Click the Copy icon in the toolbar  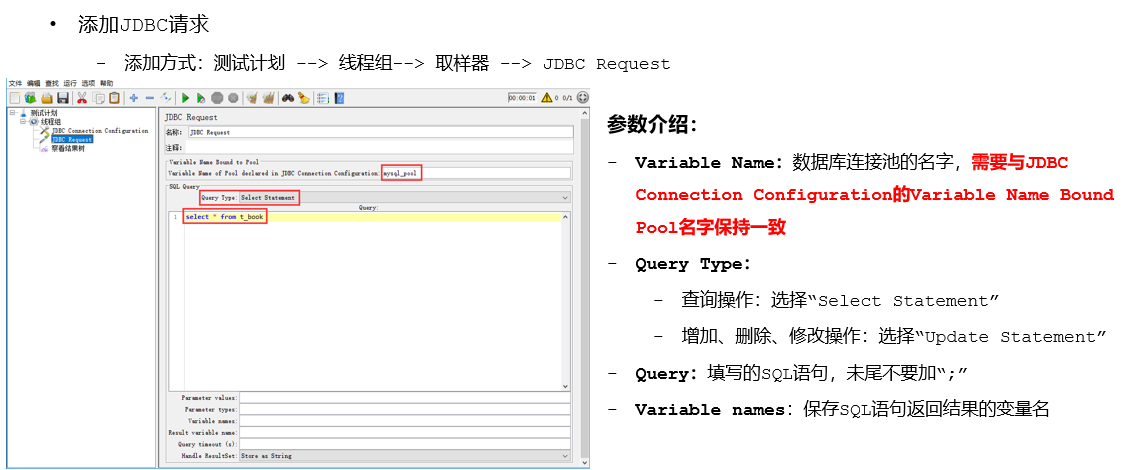pyautogui.click(x=98, y=98)
